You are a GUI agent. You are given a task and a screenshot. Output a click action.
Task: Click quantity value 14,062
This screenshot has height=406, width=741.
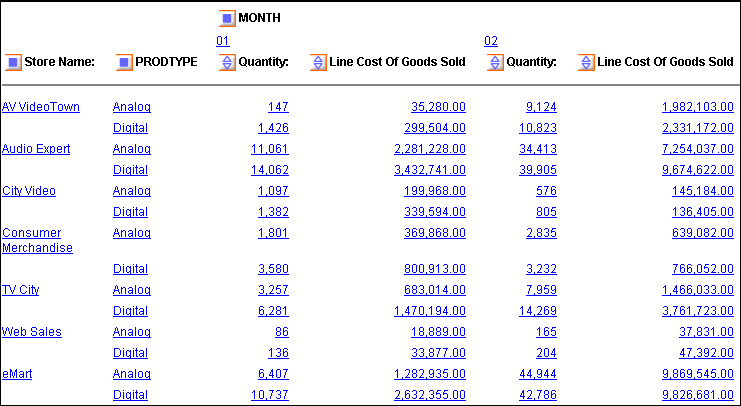(270, 170)
